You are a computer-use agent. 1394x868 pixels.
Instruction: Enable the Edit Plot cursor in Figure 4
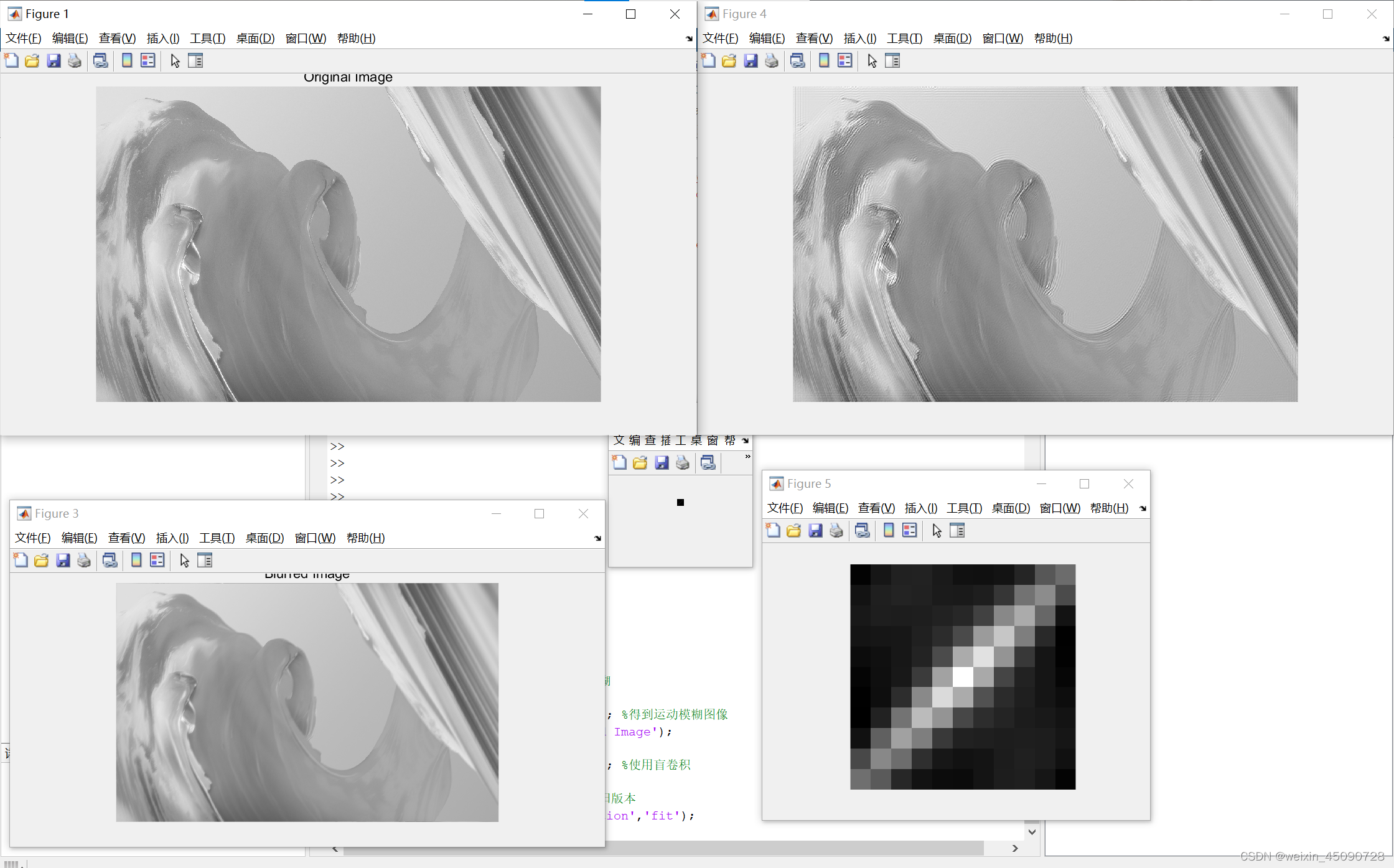[x=872, y=60]
